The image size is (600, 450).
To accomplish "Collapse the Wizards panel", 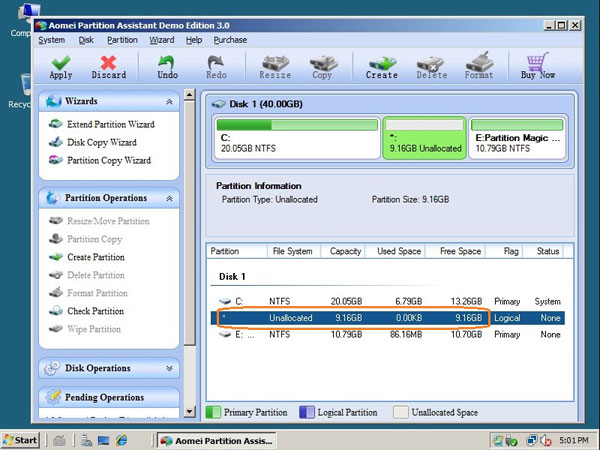I will pos(168,102).
